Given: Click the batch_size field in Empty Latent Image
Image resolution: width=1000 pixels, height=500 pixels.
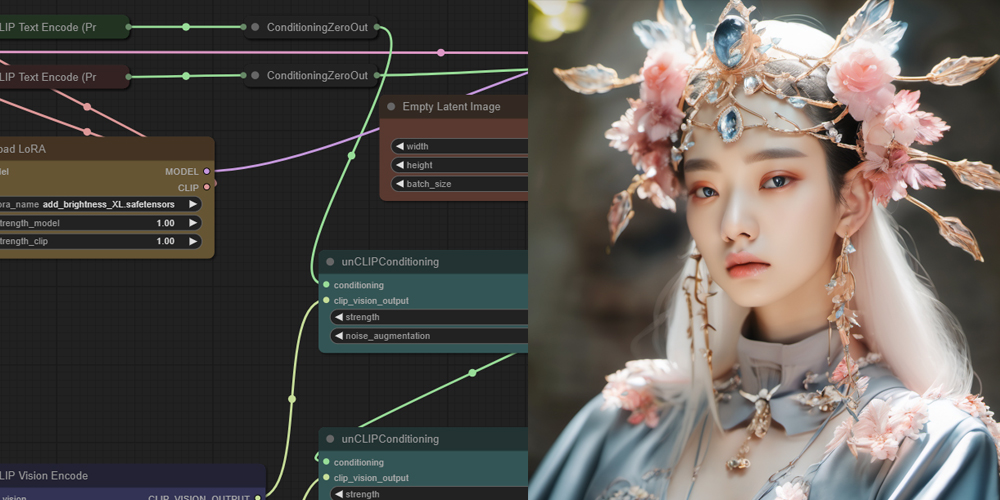Looking at the screenshot, I should pos(459,184).
